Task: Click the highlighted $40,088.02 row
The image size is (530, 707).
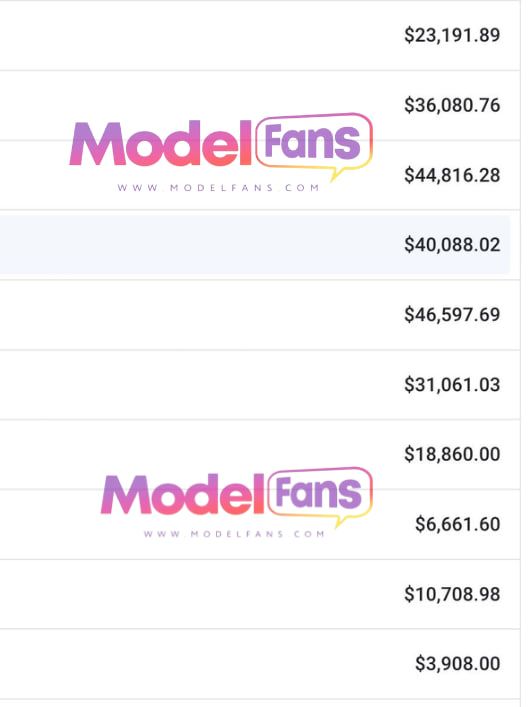Action: tap(255, 244)
